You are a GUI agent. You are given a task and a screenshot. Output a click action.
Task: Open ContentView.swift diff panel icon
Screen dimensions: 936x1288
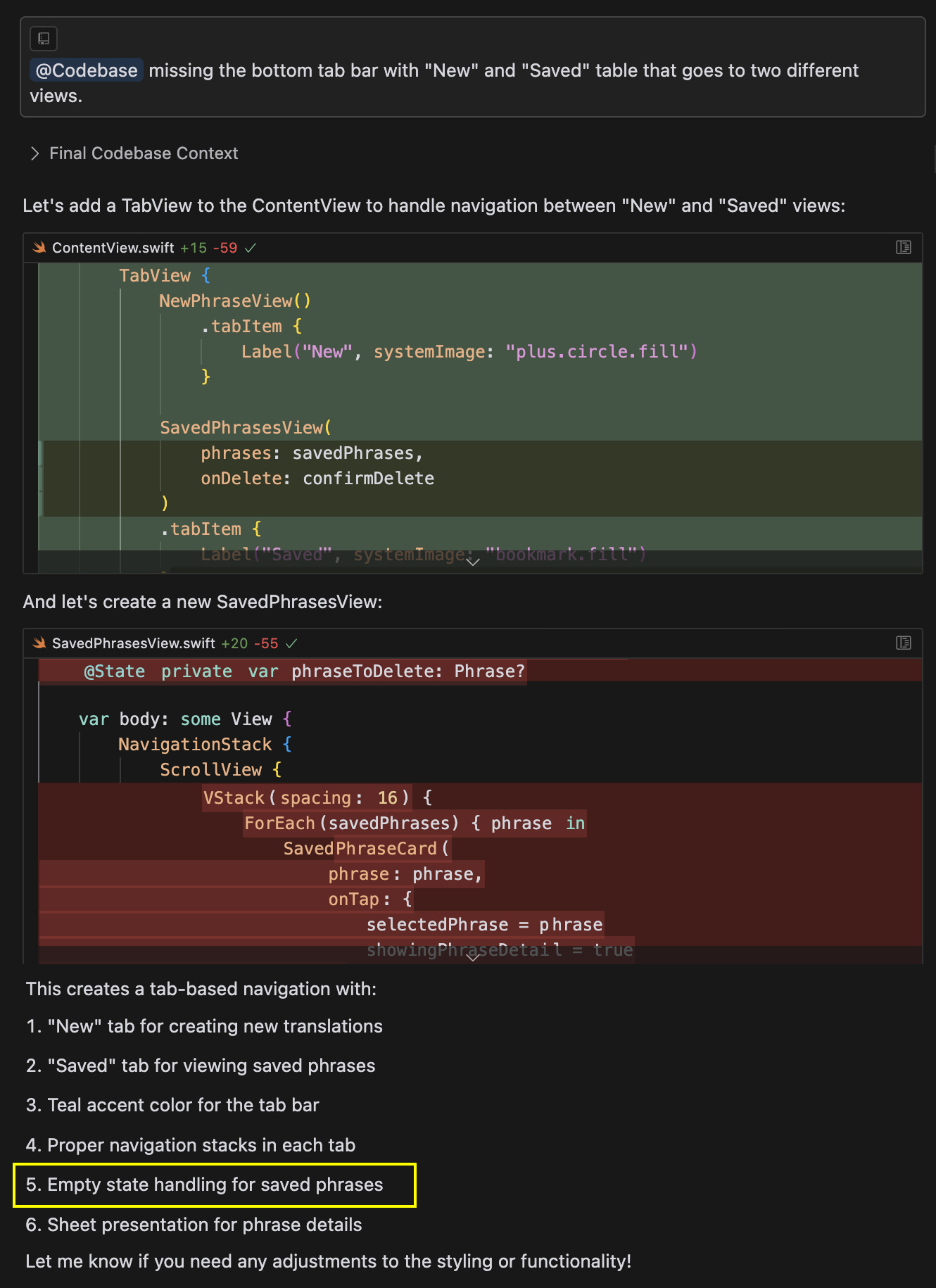[x=903, y=247]
